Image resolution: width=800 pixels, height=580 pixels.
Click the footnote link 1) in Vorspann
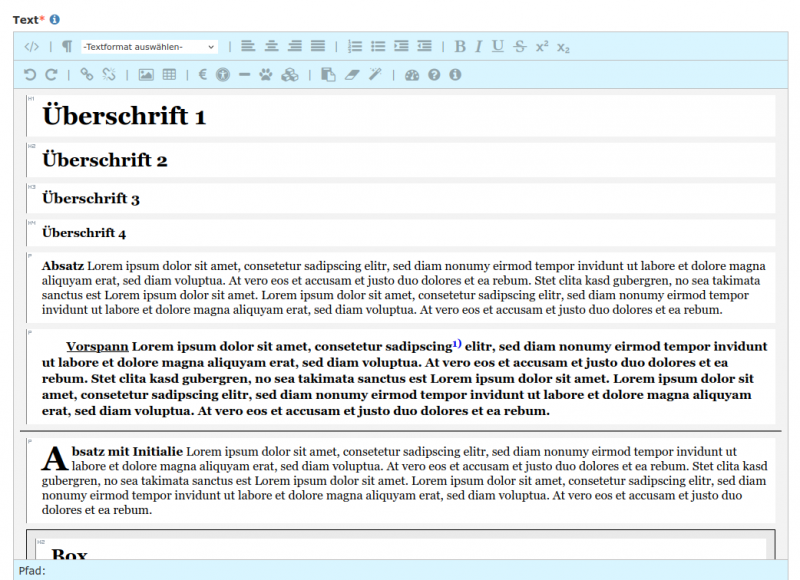pyautogui.click(x=457, y=343)
